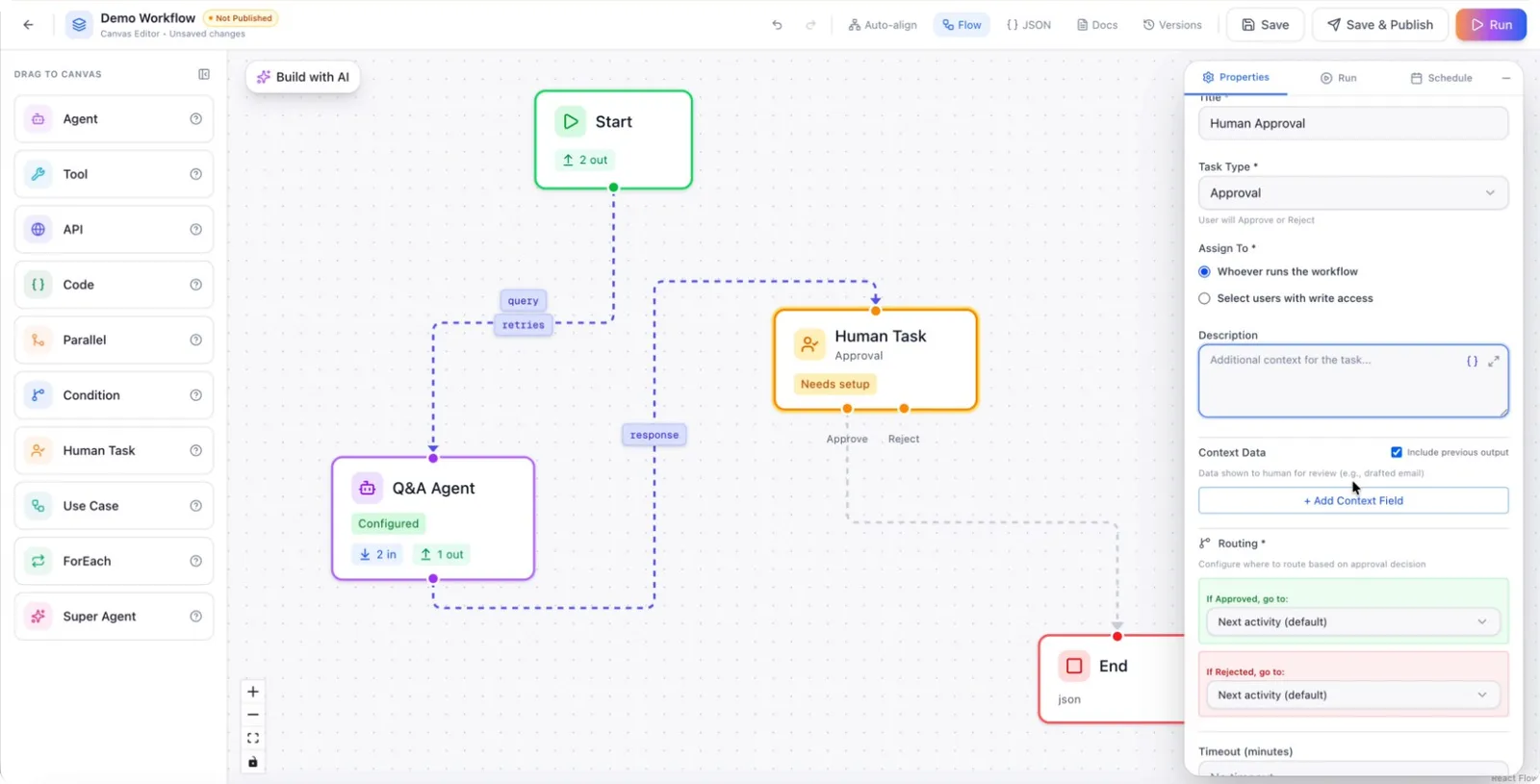Minimize the properties panel
This screenshot has width=1540, height=784.
[1506, 78]
